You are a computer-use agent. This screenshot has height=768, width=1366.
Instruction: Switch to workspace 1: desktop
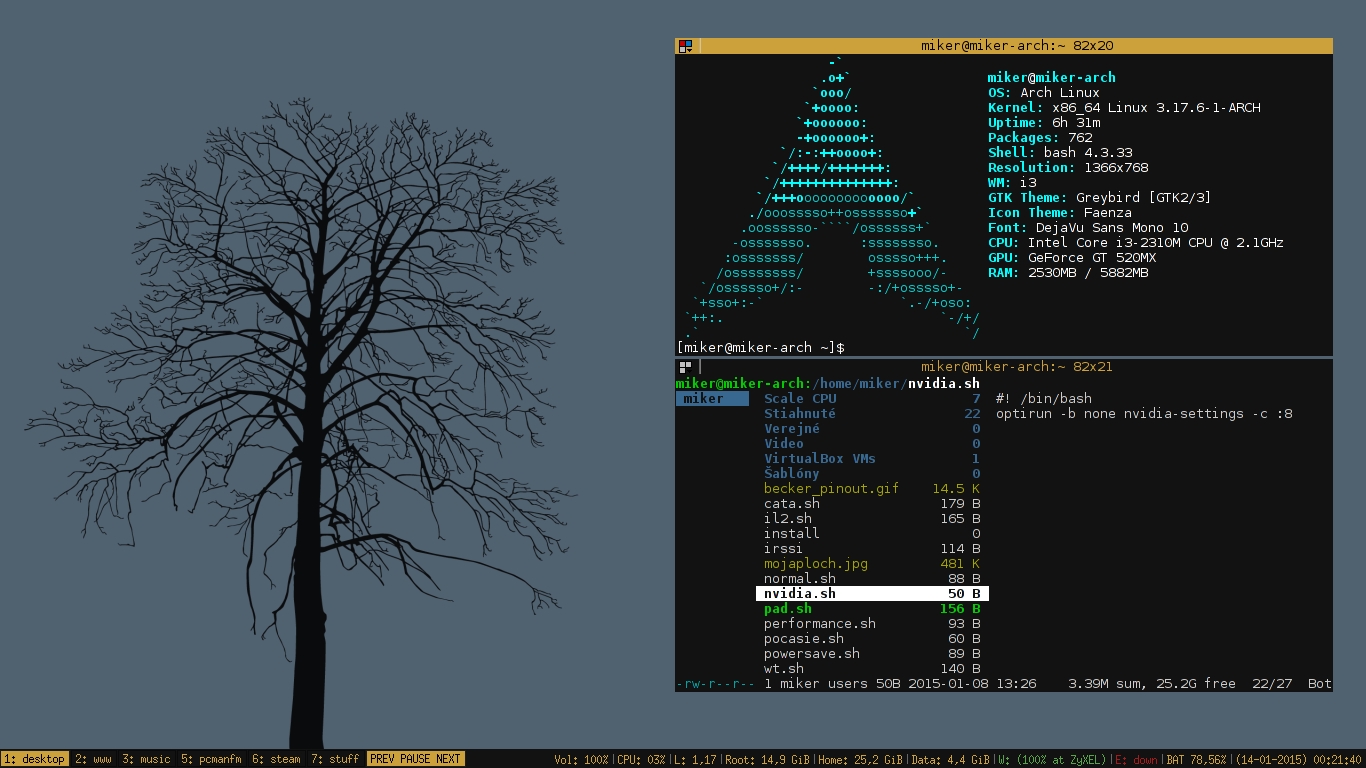click(x=35, y=759)
